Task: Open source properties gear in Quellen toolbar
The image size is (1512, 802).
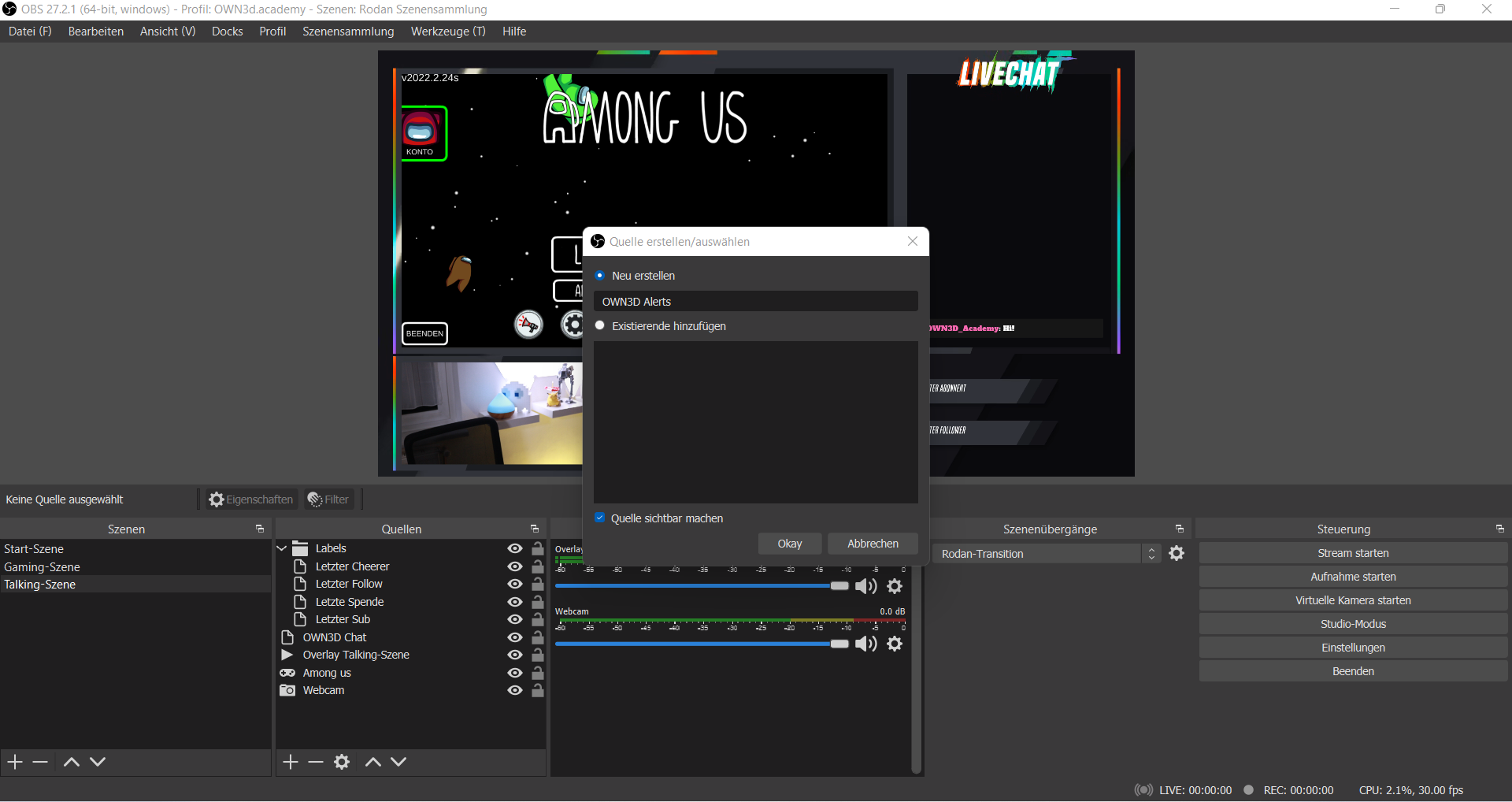Action: (x=342, y=762)
